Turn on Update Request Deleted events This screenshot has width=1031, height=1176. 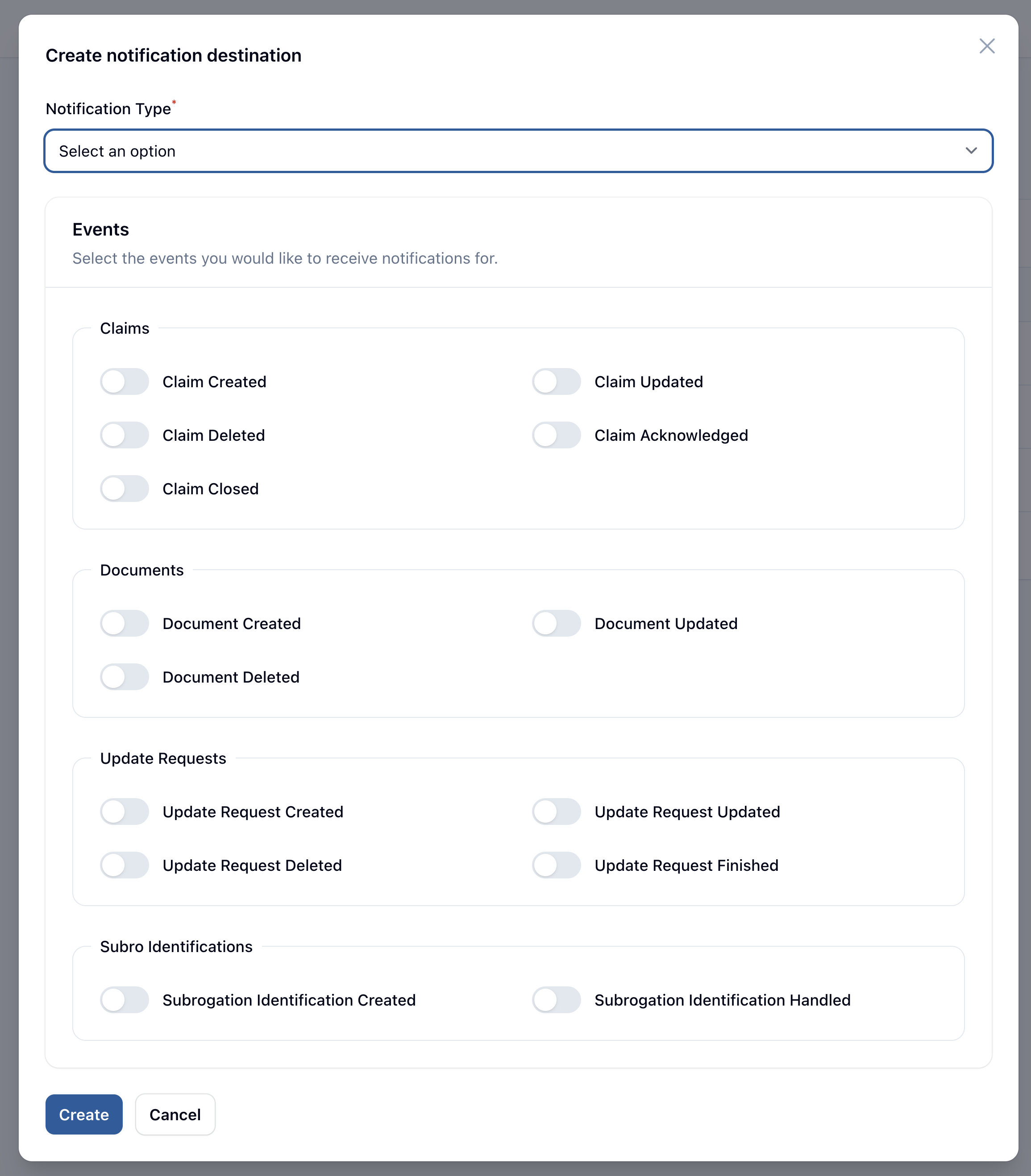(124, 865)
